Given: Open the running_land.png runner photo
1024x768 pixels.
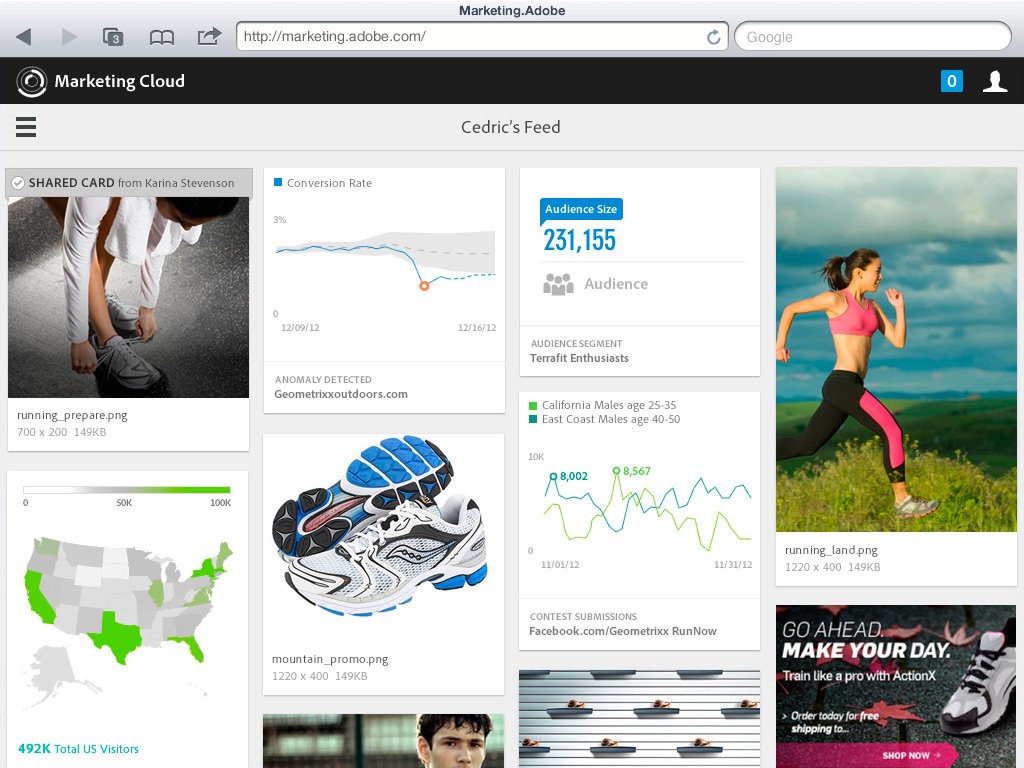Looking at the screenshot, I should tap(896, 349).
